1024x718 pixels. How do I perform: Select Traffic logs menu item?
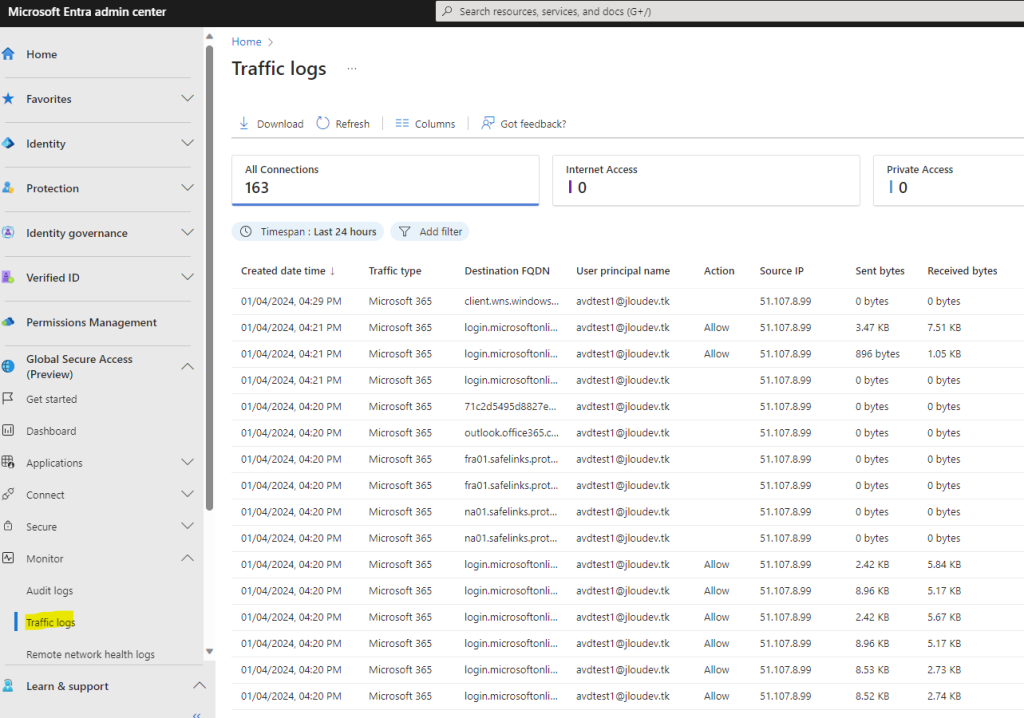(50, 622)
